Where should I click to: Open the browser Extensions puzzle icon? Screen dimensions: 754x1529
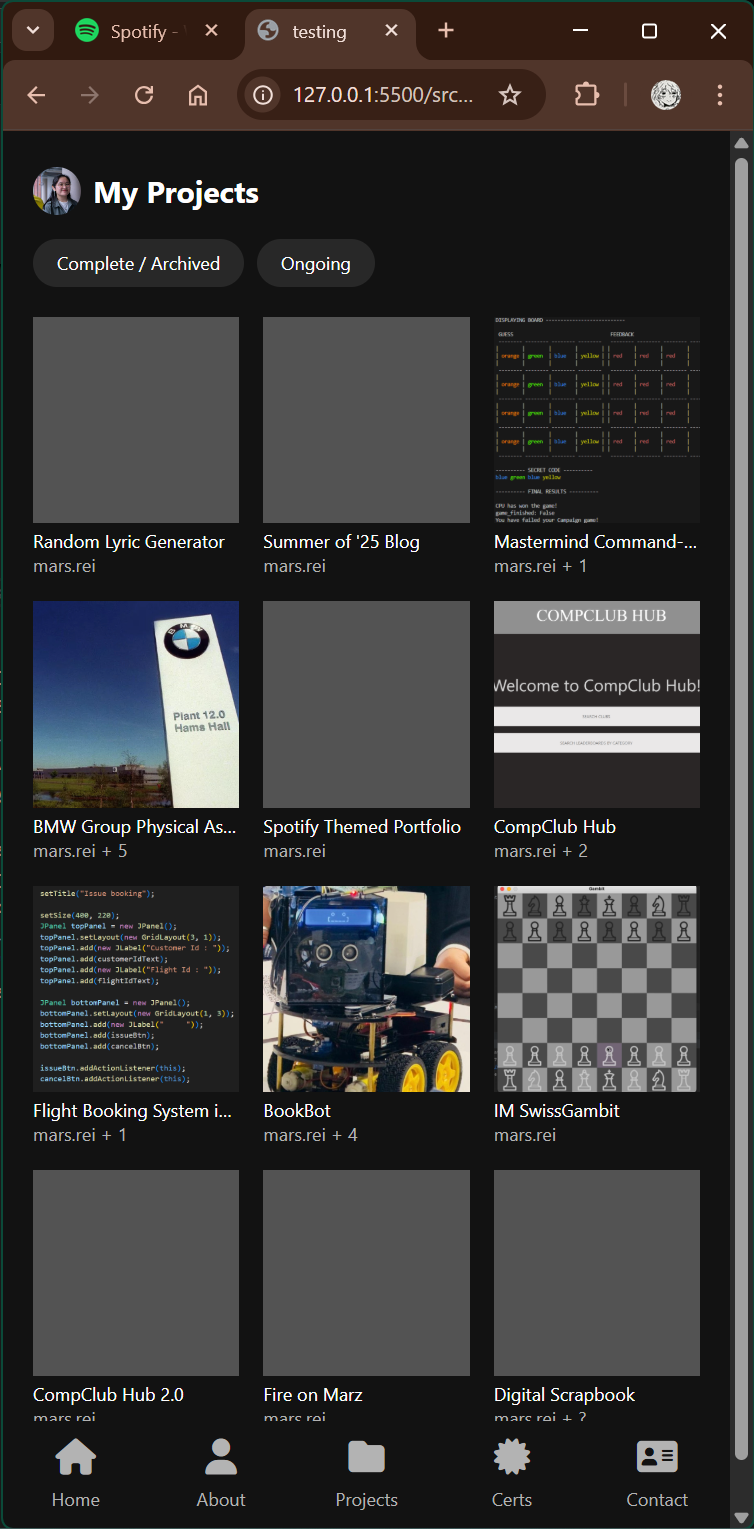586,95
